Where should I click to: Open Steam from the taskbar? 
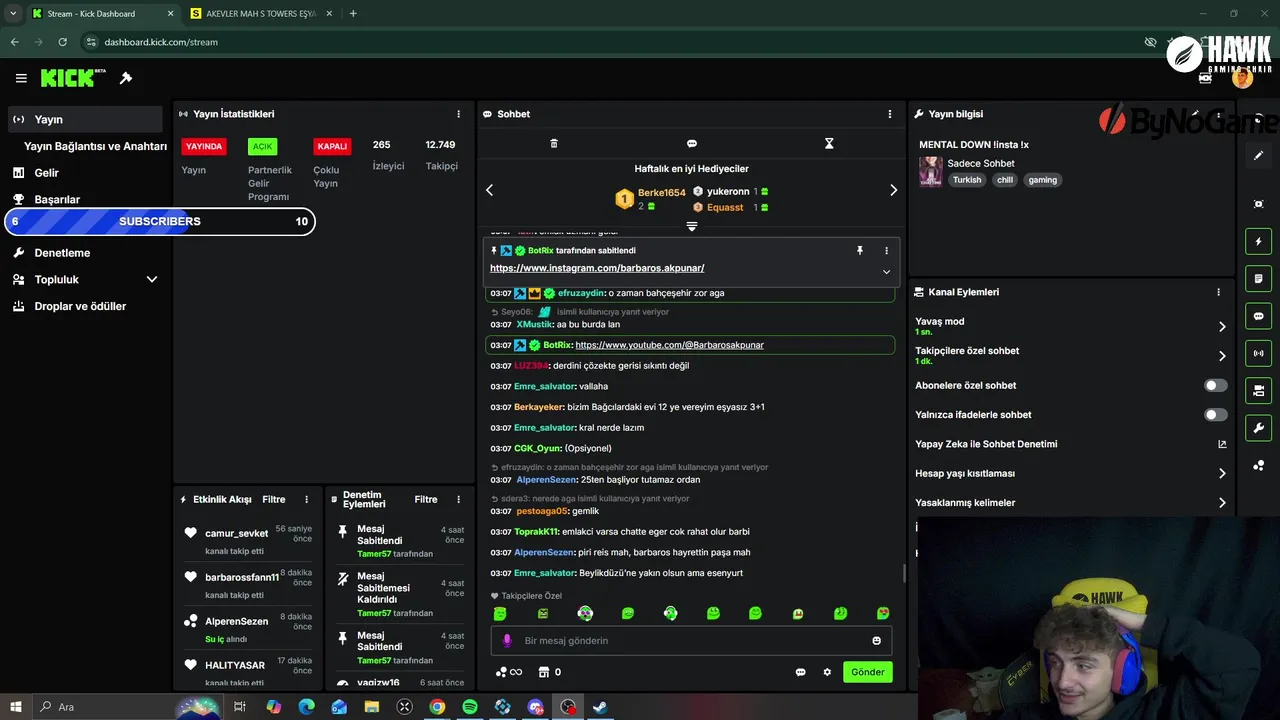click(600, 707)
